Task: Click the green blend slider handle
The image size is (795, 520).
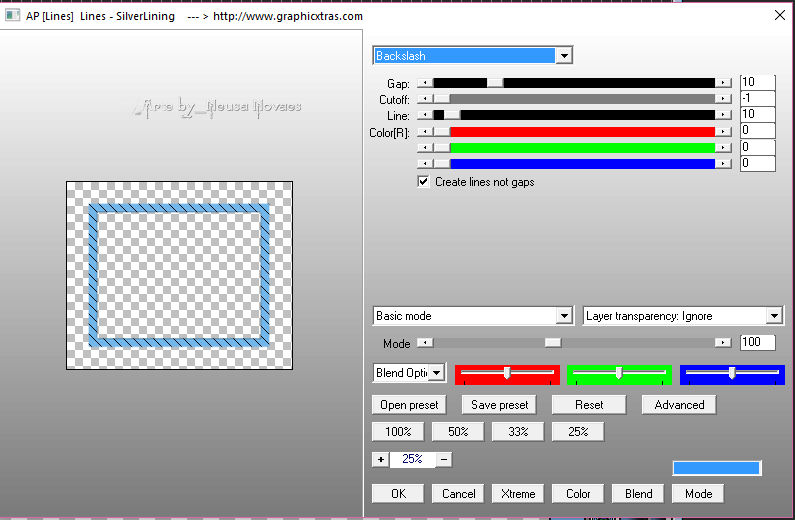Action: (x=619, y=373)
